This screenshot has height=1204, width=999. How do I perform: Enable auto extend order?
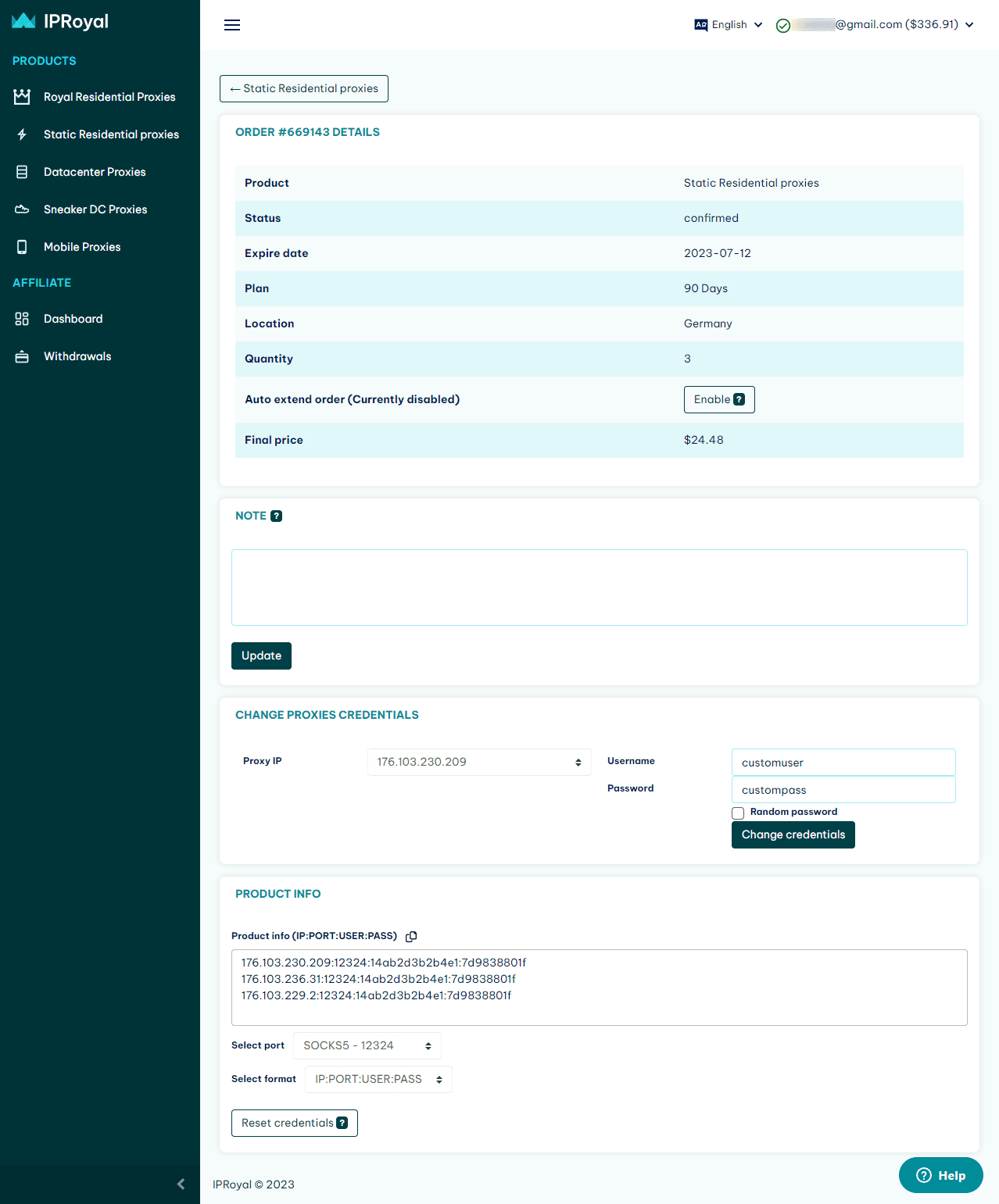pyautogui.click(x=719, y=399)
